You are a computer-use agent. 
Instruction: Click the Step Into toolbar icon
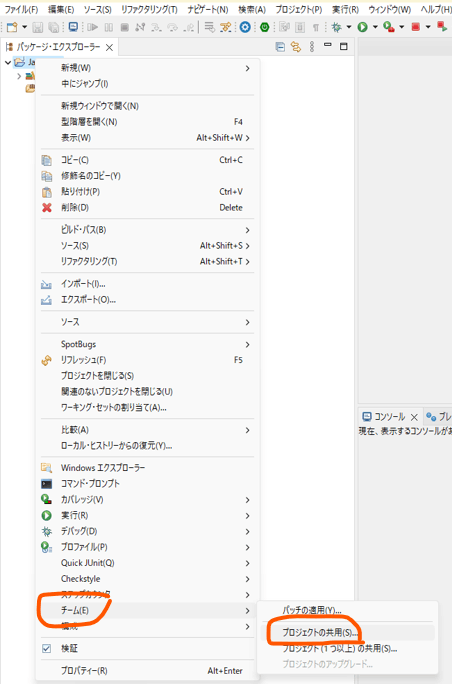(x=156, y=27)
